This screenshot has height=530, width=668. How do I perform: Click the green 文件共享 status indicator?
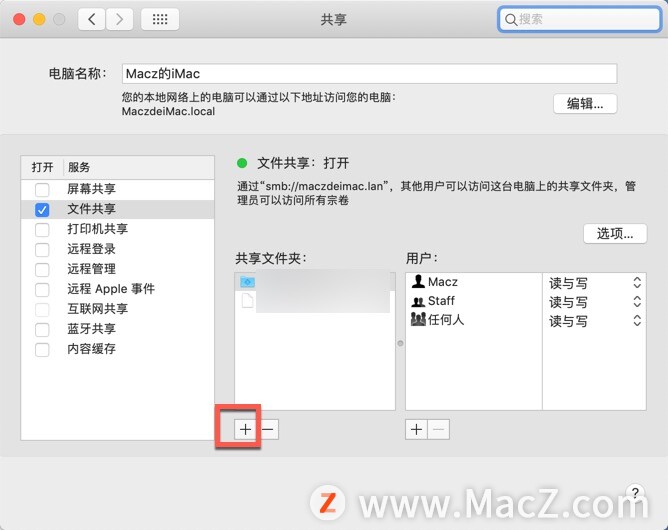[242, 163]
